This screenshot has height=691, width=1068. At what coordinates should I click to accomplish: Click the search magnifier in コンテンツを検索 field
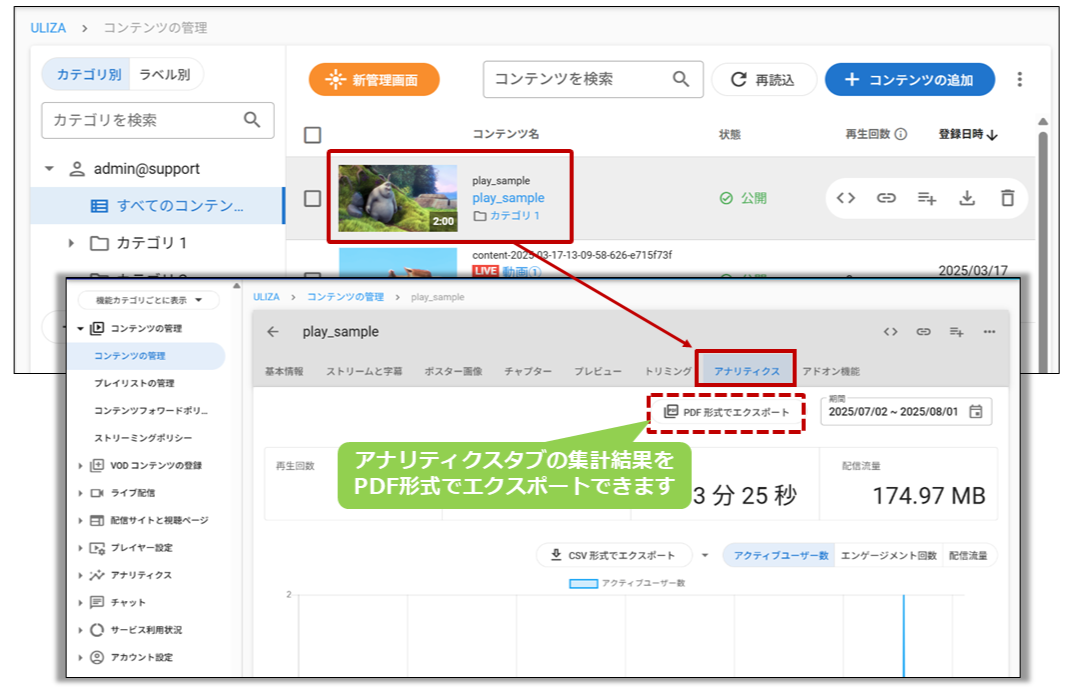click(x=681, y=79)
